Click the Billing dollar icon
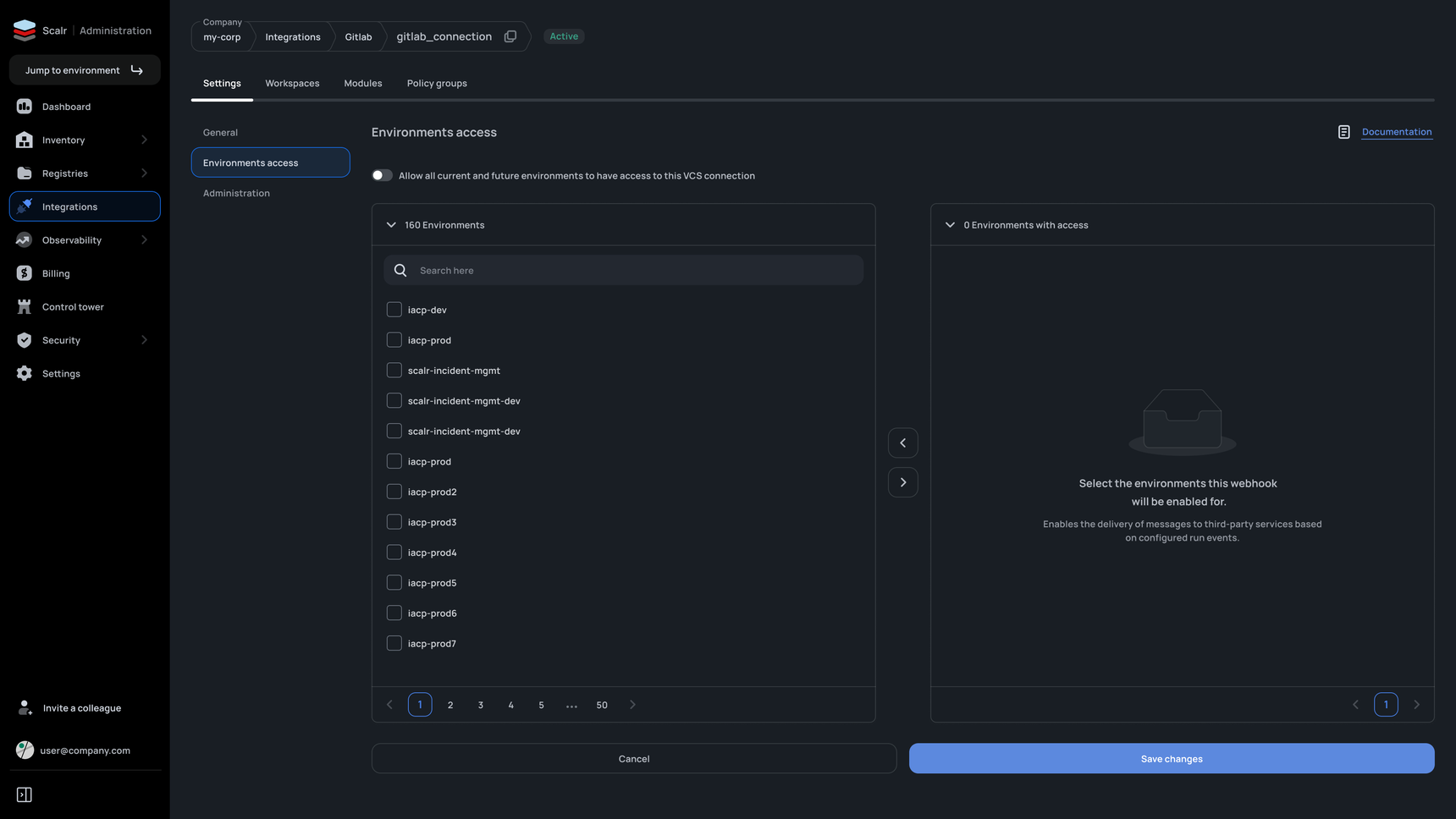The height and width of the screenshot is (819, 1456). [x=25, y=273]
